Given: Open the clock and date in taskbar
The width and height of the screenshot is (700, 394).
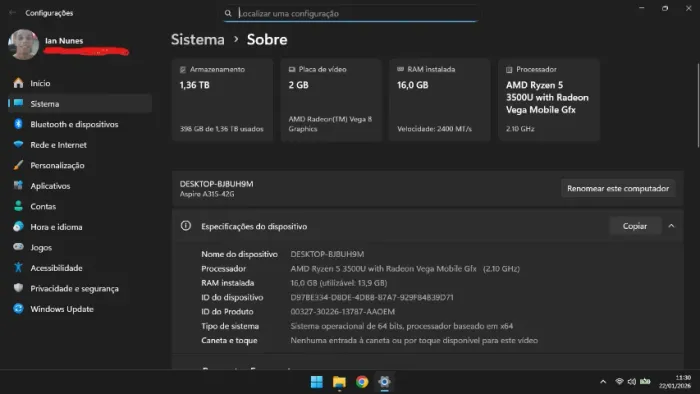Looking at the screenshot, I should (x=675, y=382).
